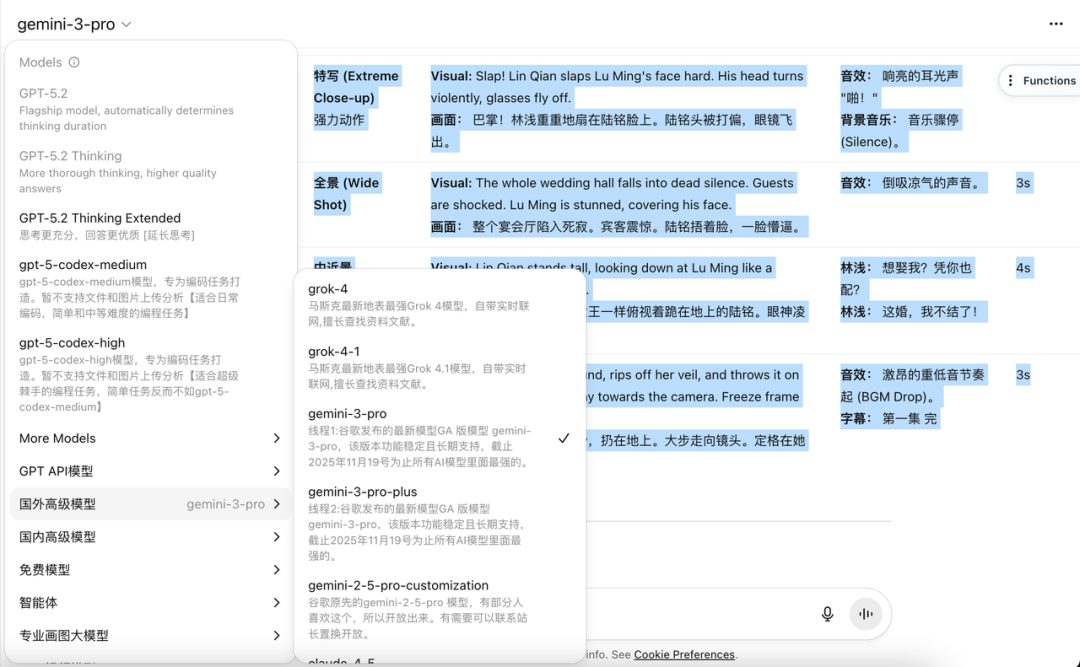Screen dimensions: 1080x667
Task: Expand the 专业画图大模型 submenu
Action: pos(150,635)
